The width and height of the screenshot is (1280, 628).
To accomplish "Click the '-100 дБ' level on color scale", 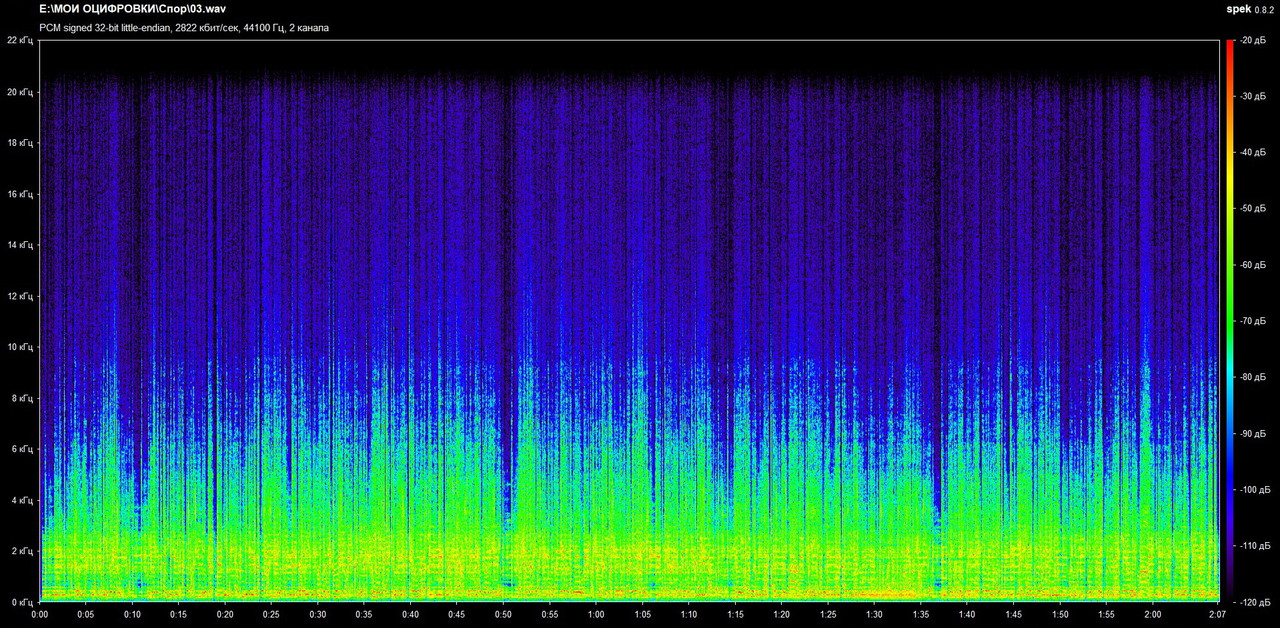I will point(1255,490).
